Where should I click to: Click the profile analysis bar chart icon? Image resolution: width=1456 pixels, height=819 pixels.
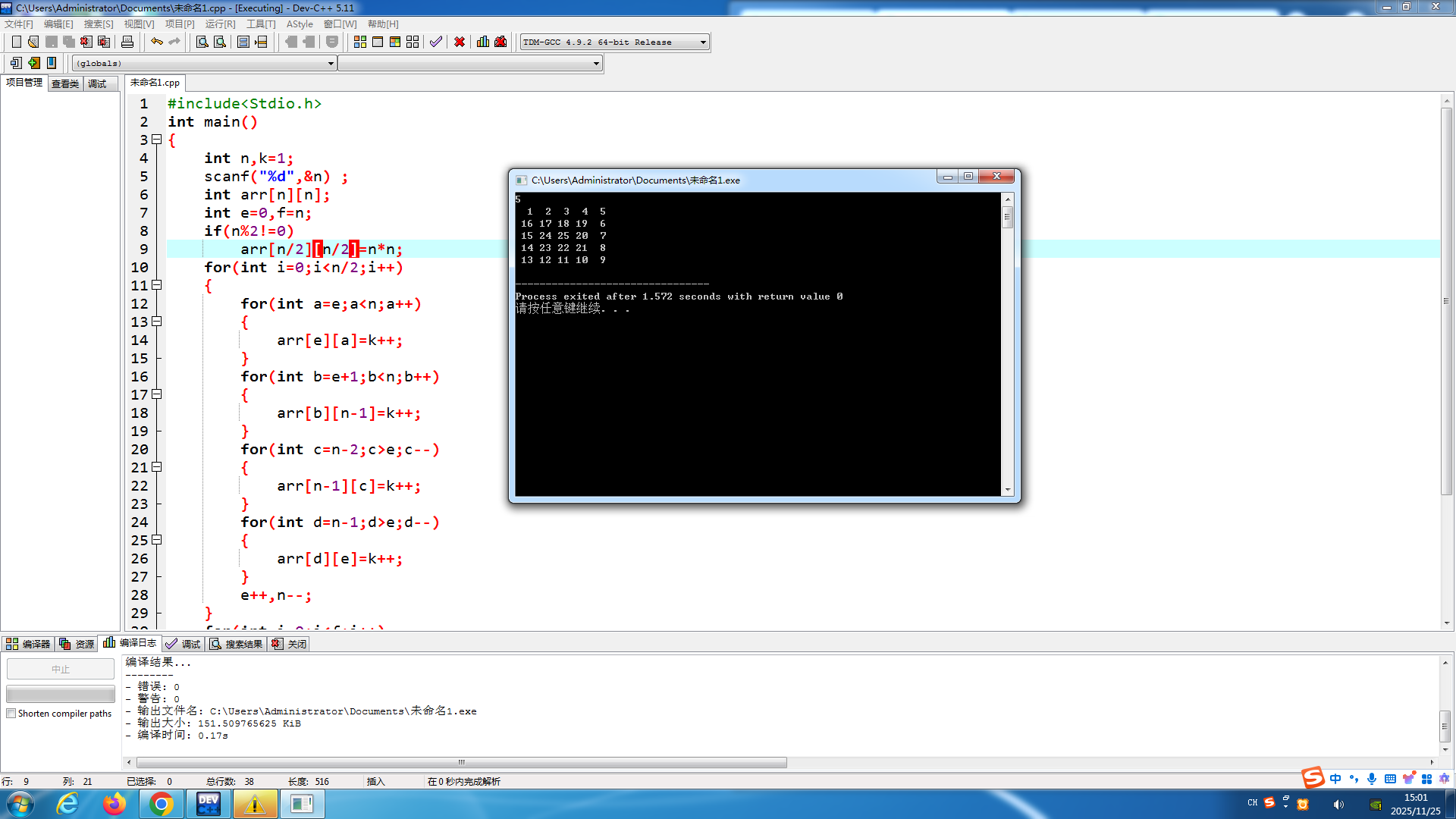click(x=483, y=42)
